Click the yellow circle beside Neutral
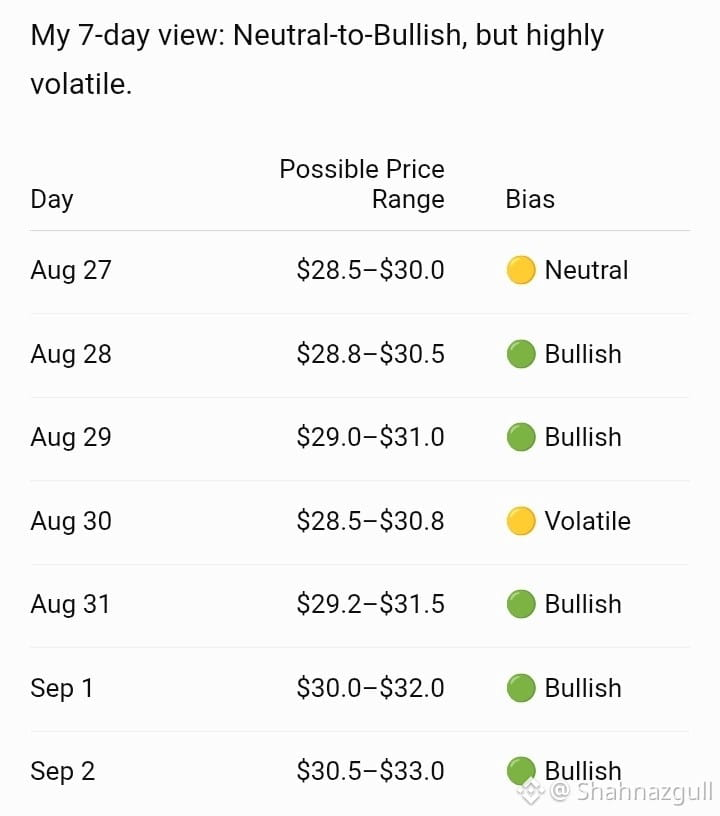The height and width of the screenshot is (816, 720). point(521,270)
